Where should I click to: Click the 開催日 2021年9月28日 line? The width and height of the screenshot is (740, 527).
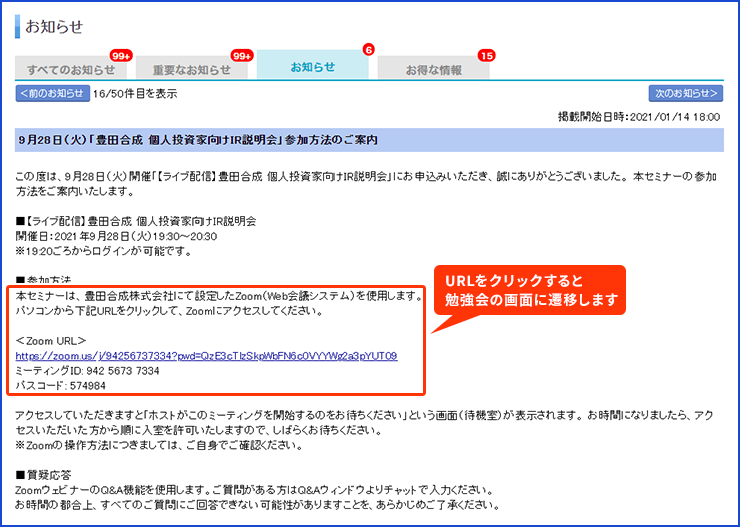(116, 236)
